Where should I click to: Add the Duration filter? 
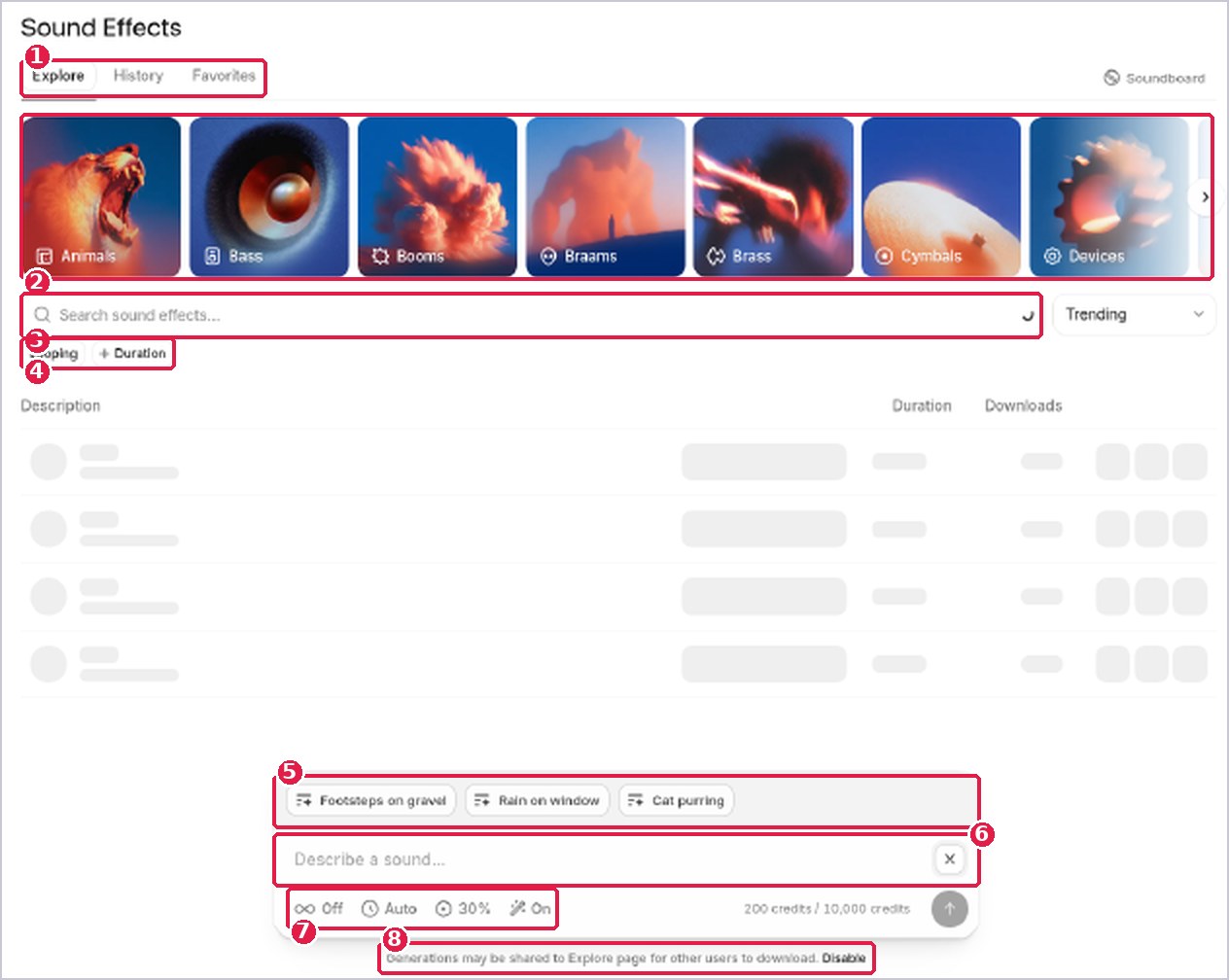click(x=132, y=353)
